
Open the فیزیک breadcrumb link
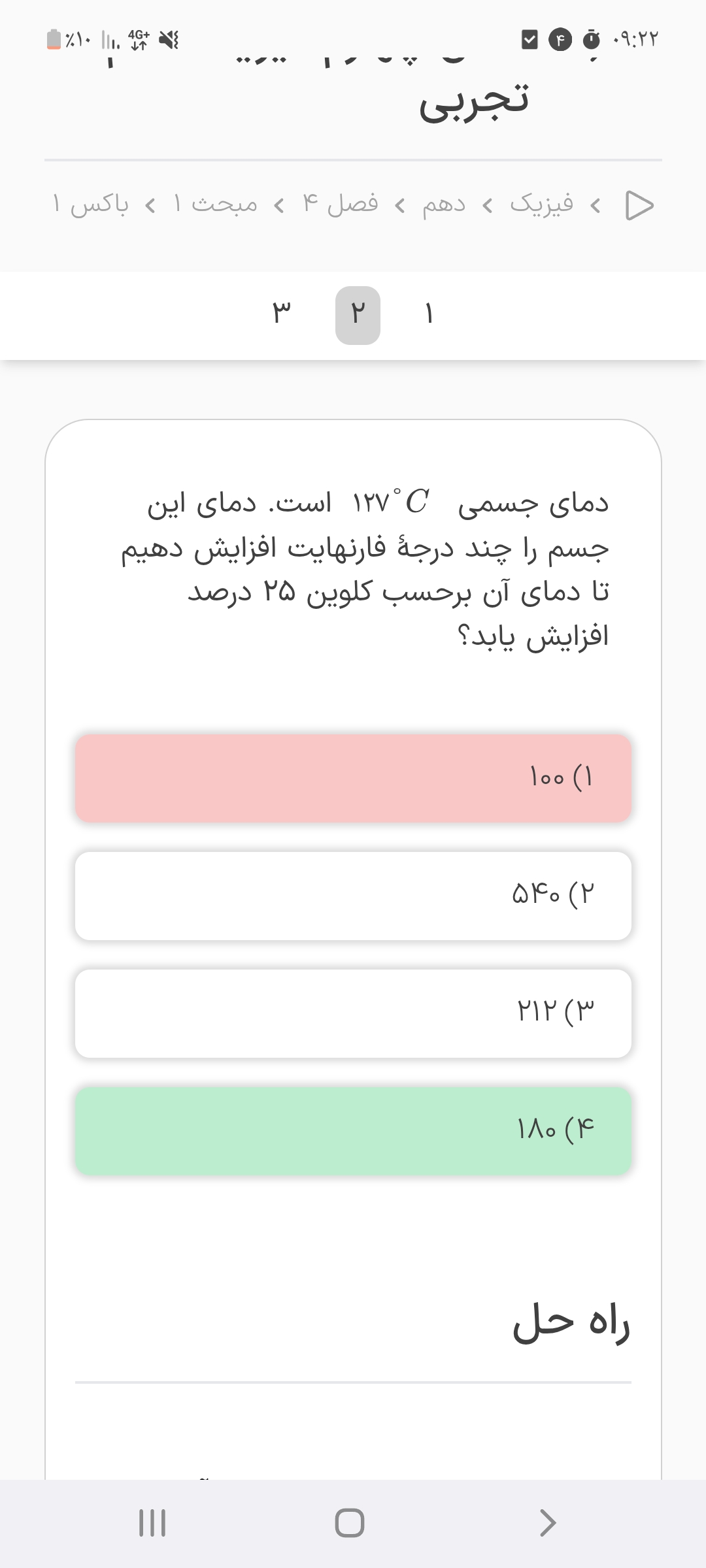(x=541, y=205)
